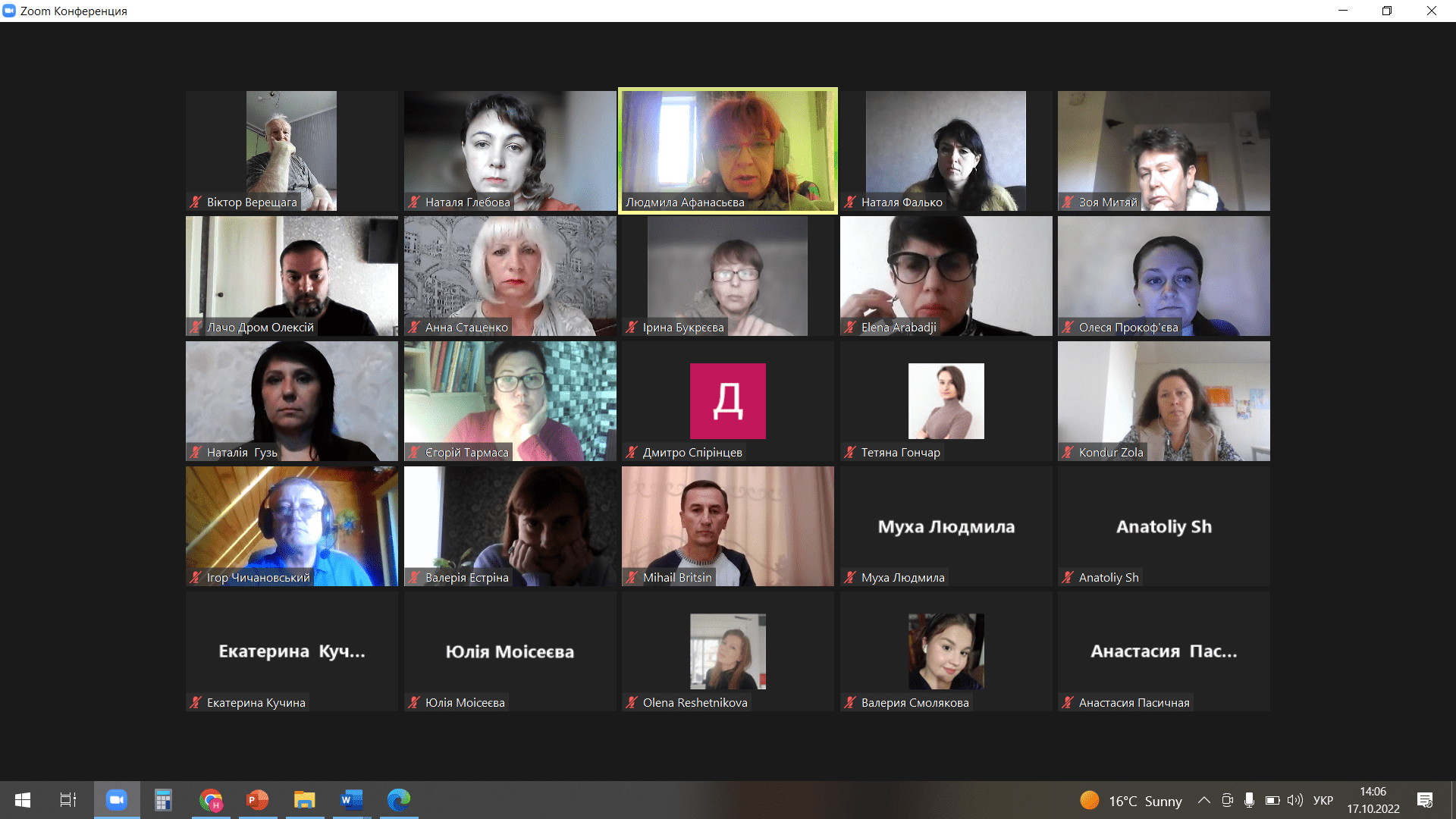Expand hidden system tray icons chevron
Screen dimensions: 1456x819
point(1203,800)
